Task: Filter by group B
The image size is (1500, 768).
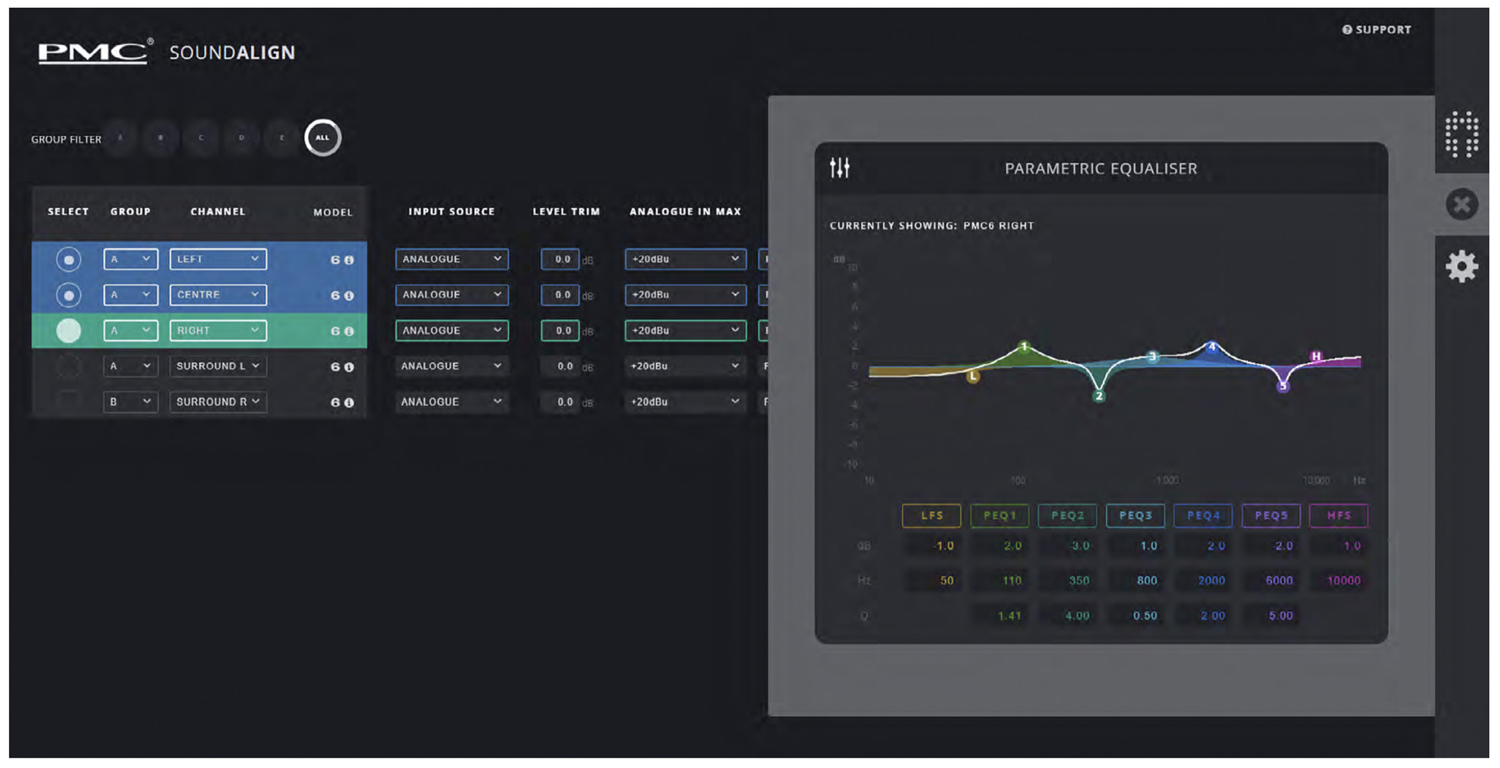Action: (x=160, y=138)
